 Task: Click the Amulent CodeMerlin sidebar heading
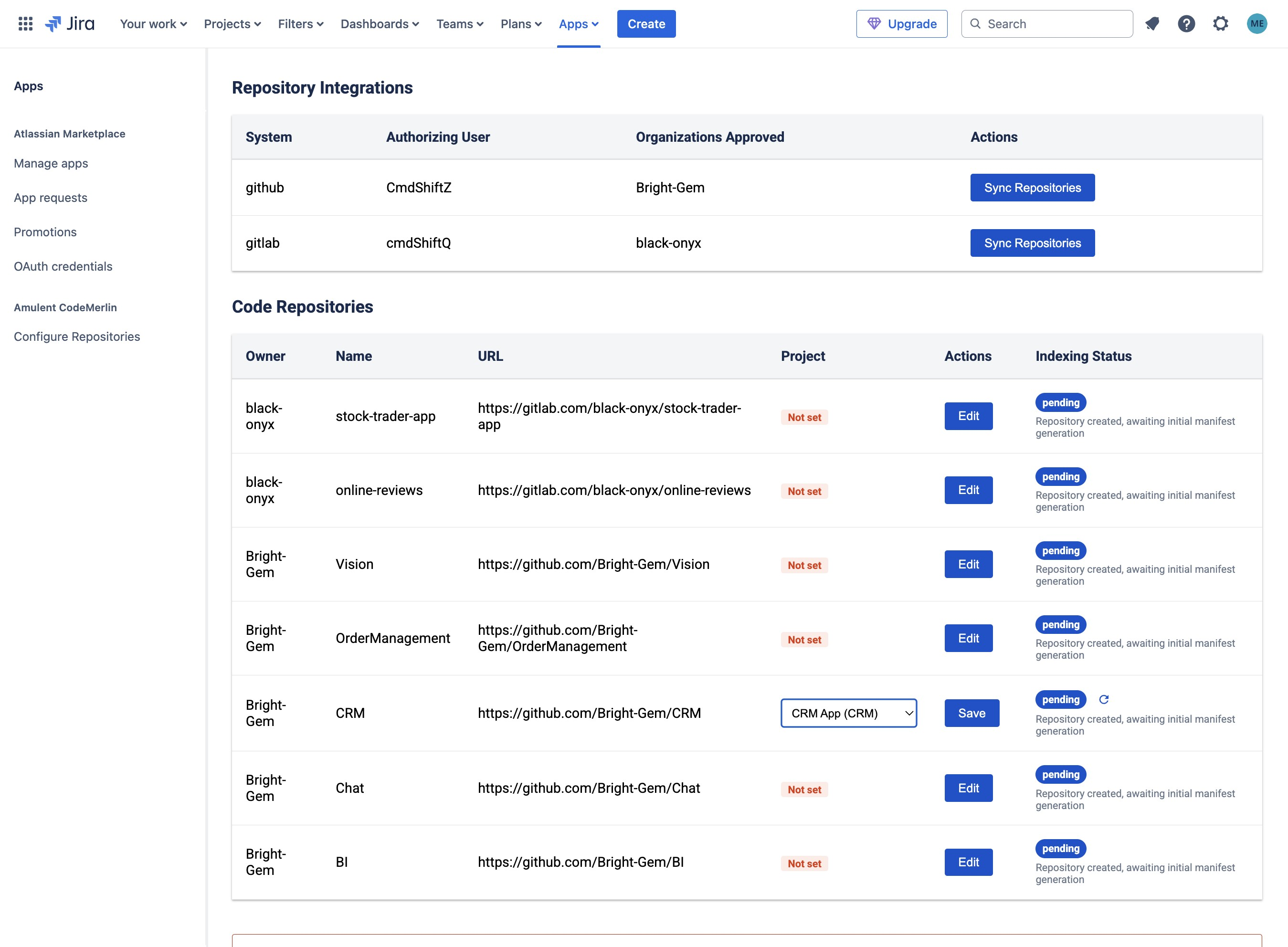65,307
